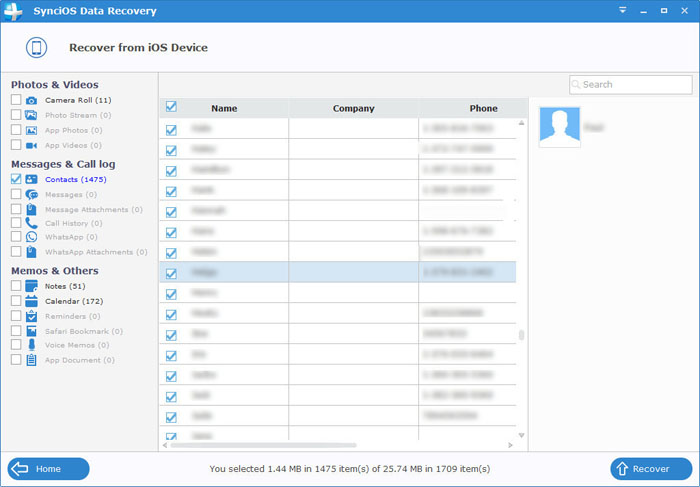The width and height of the screenshot is (700, 487).
Task: Tick the Reminders checkbox
Action: (x=16, y=316)
